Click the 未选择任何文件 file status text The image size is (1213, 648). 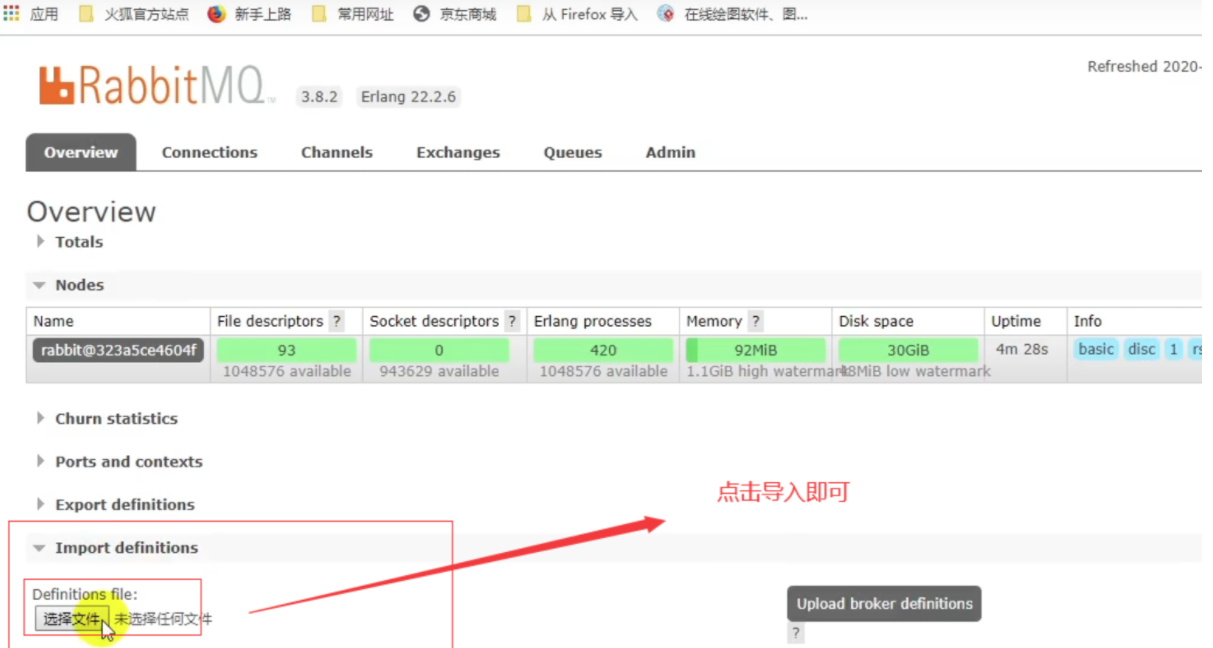163,619
